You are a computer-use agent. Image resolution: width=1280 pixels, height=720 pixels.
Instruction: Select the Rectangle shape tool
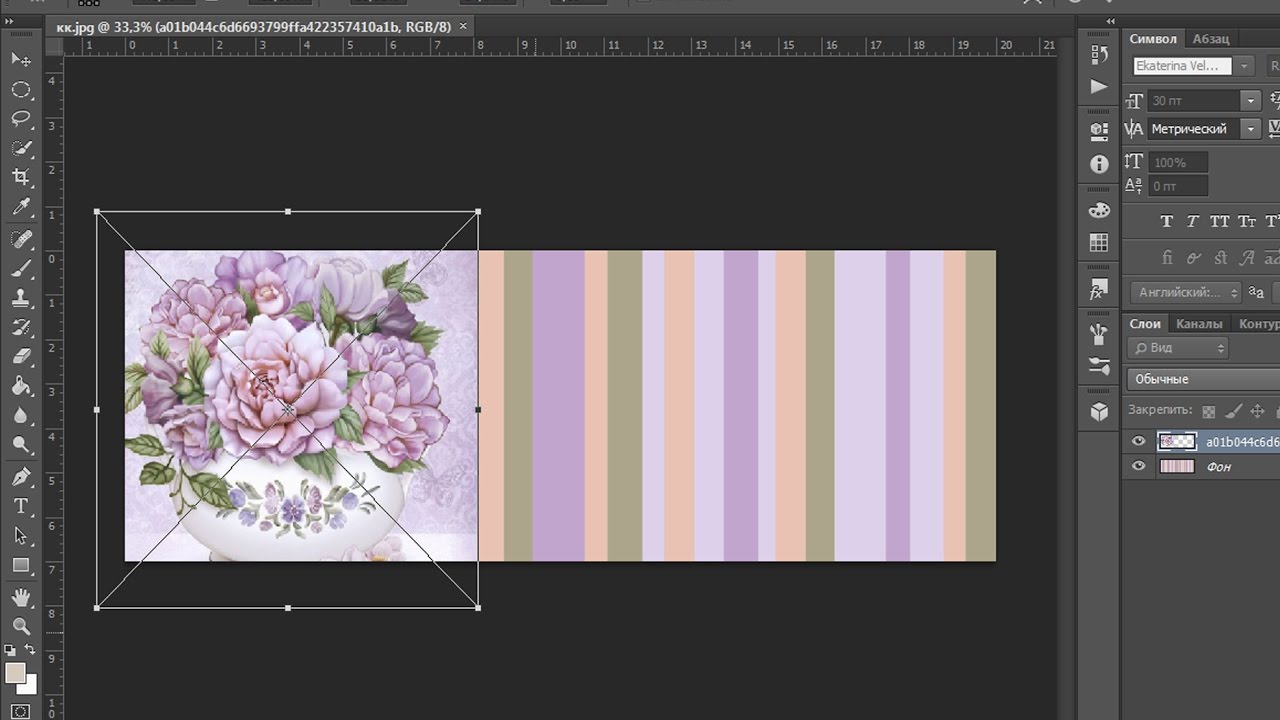pos(20,566)
